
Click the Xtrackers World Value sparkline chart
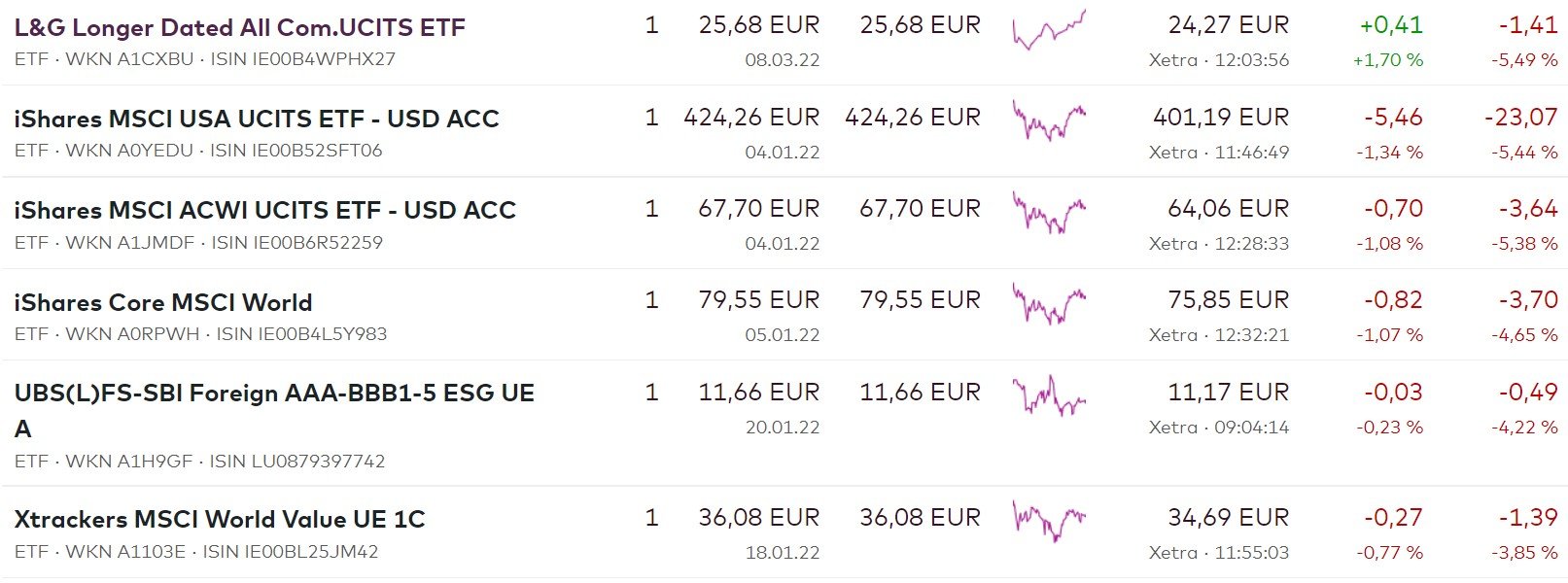pos(1049,521)
